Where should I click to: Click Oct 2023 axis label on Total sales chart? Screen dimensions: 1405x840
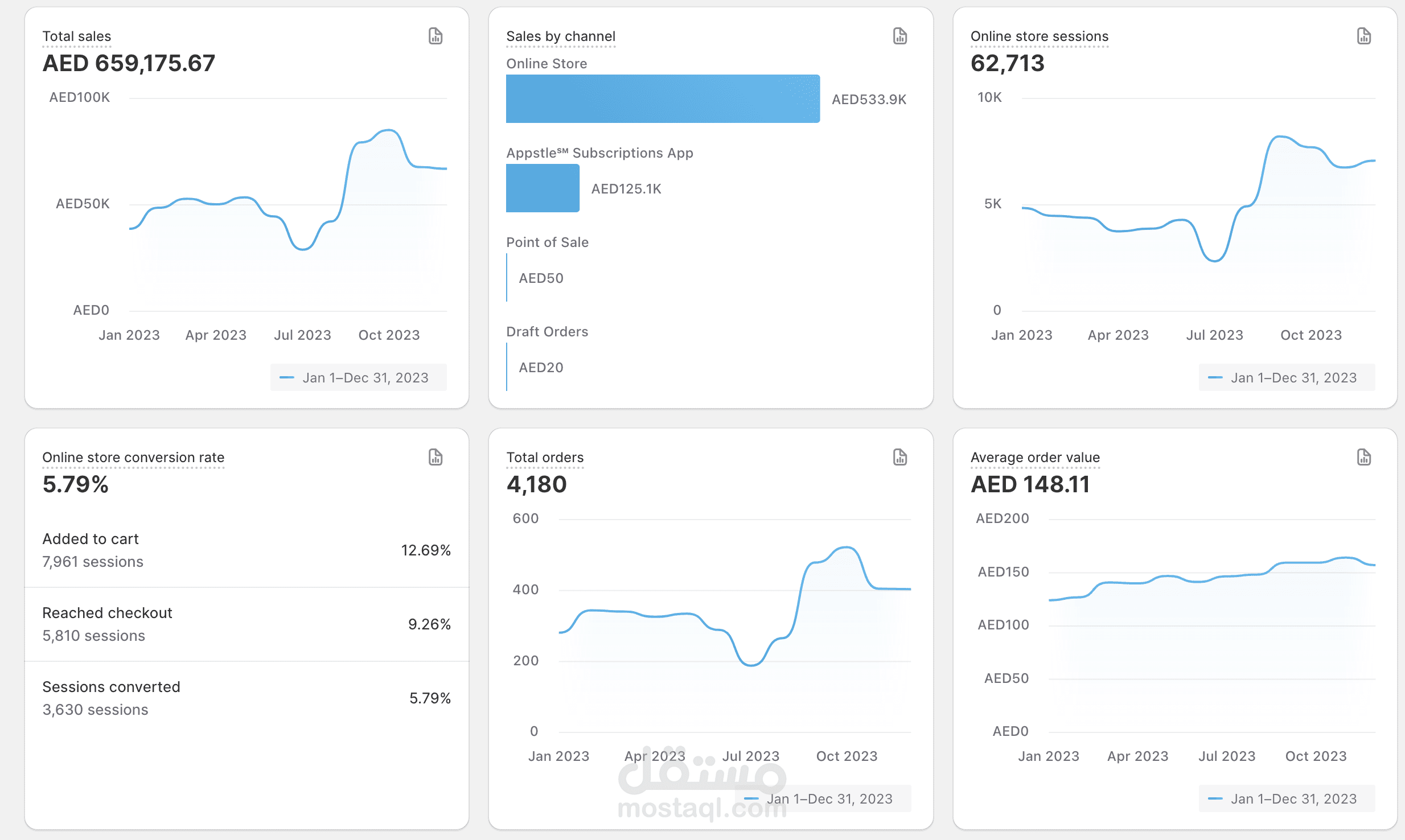pyautogui.click(x=389, y=335)
